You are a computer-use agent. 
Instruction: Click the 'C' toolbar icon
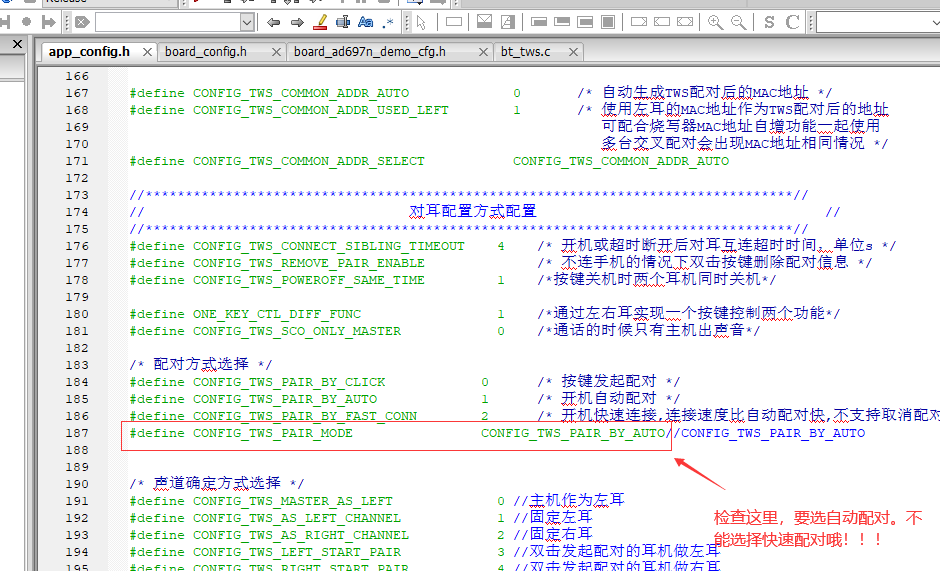tap(793, 23)
